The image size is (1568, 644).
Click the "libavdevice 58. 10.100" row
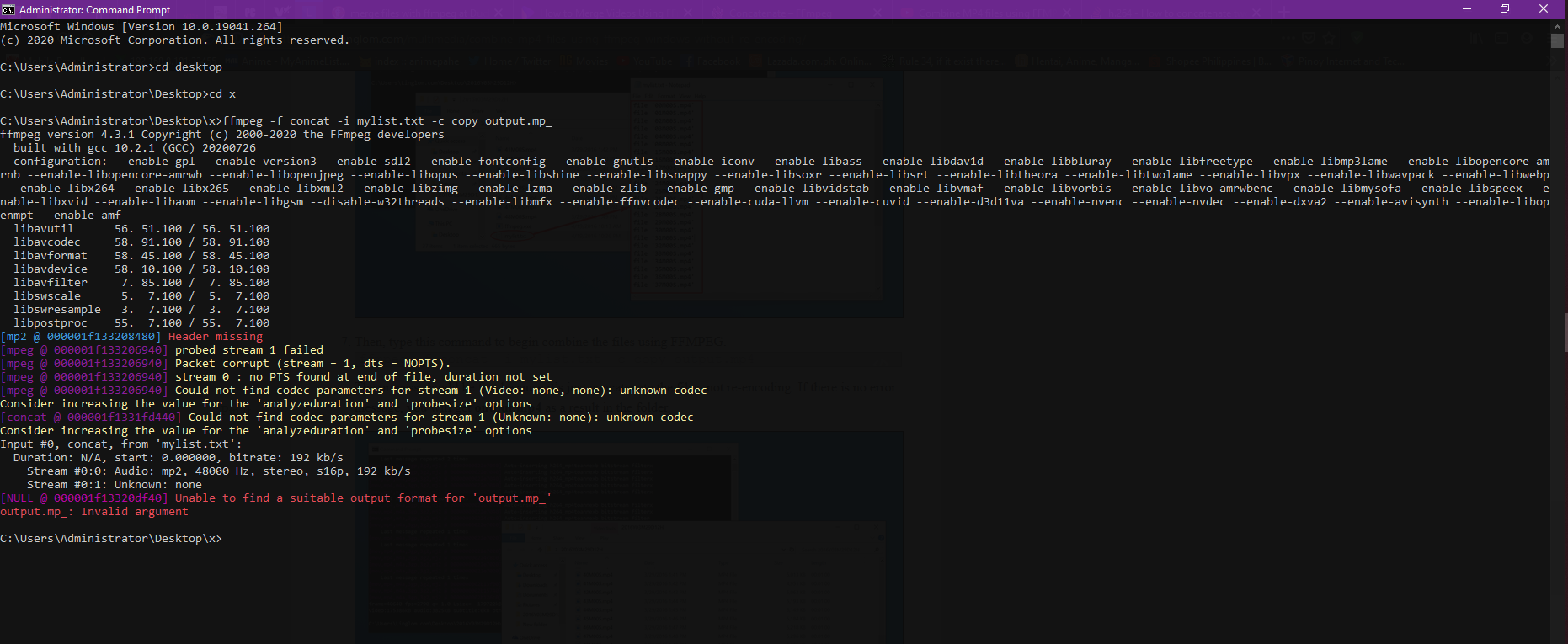141,269
